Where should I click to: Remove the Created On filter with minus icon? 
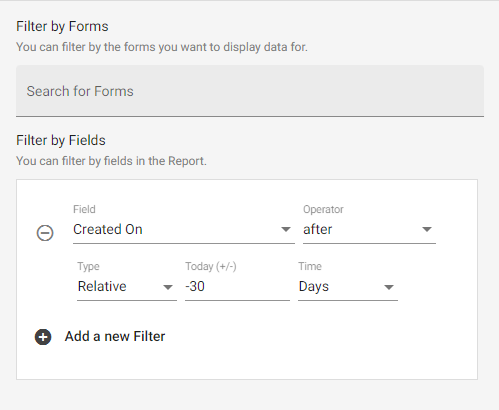[x=45, y=233]
